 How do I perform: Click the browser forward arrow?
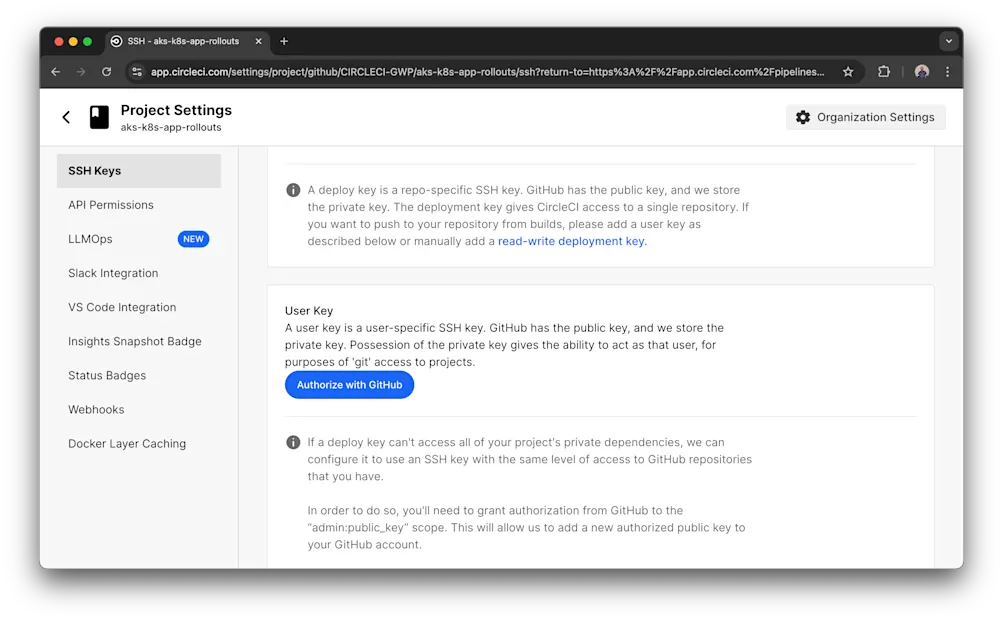coord(81,72)
